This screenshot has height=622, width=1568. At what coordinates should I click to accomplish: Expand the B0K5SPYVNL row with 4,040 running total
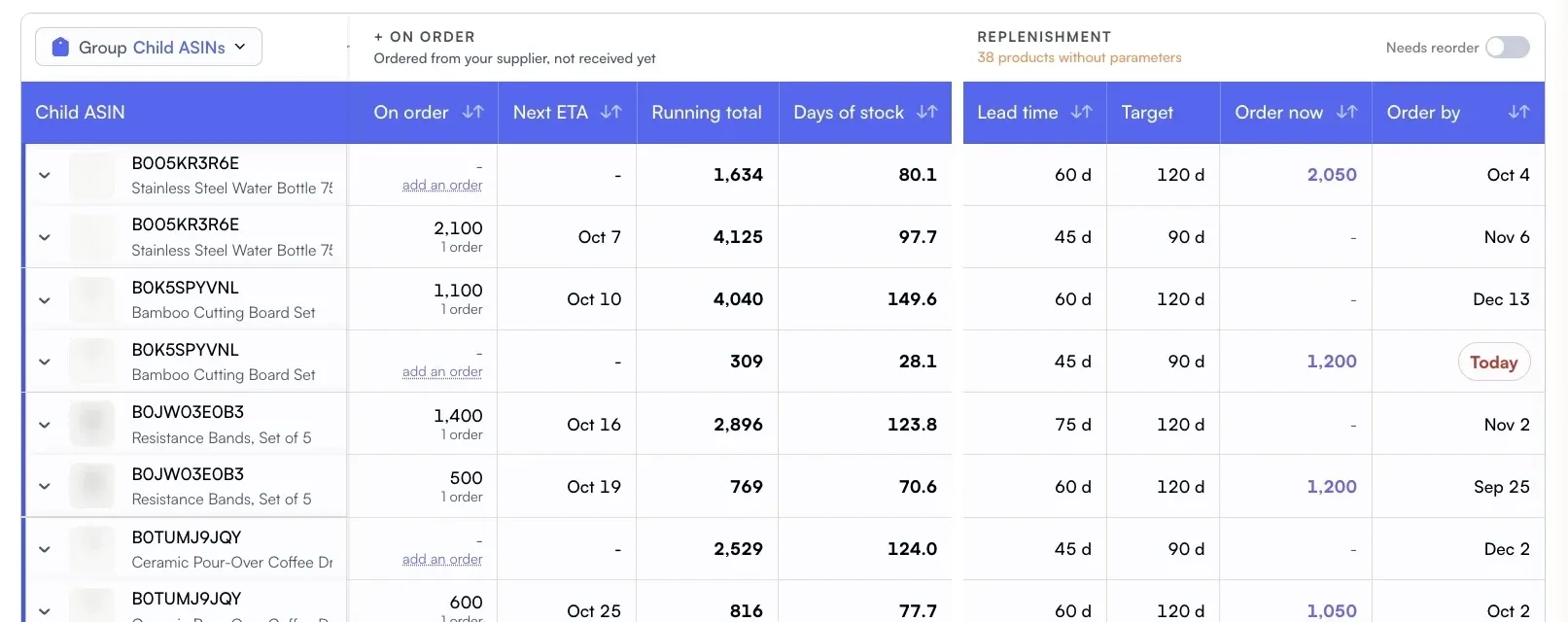(45, 299)
